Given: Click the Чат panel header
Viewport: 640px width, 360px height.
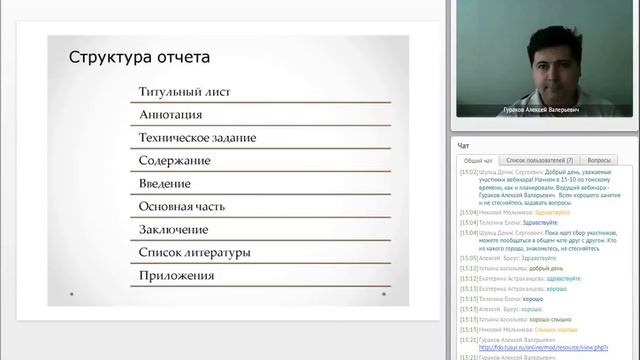Looking at the screenshot, I should point(463,146).
